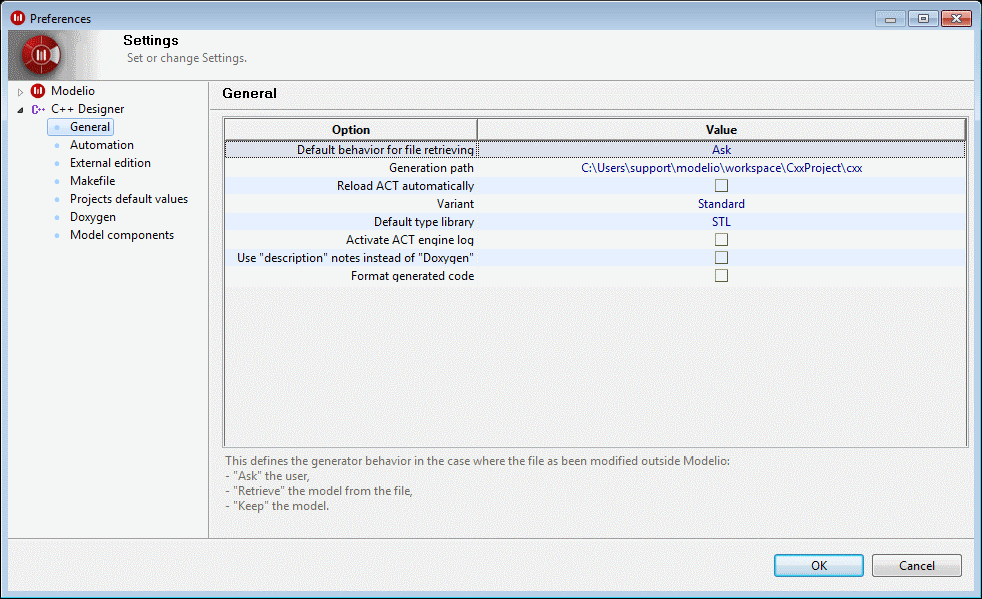Minimize the Preferences window
Image resolution: width=982 pixels, height=599 pixels.
(890, 19)
